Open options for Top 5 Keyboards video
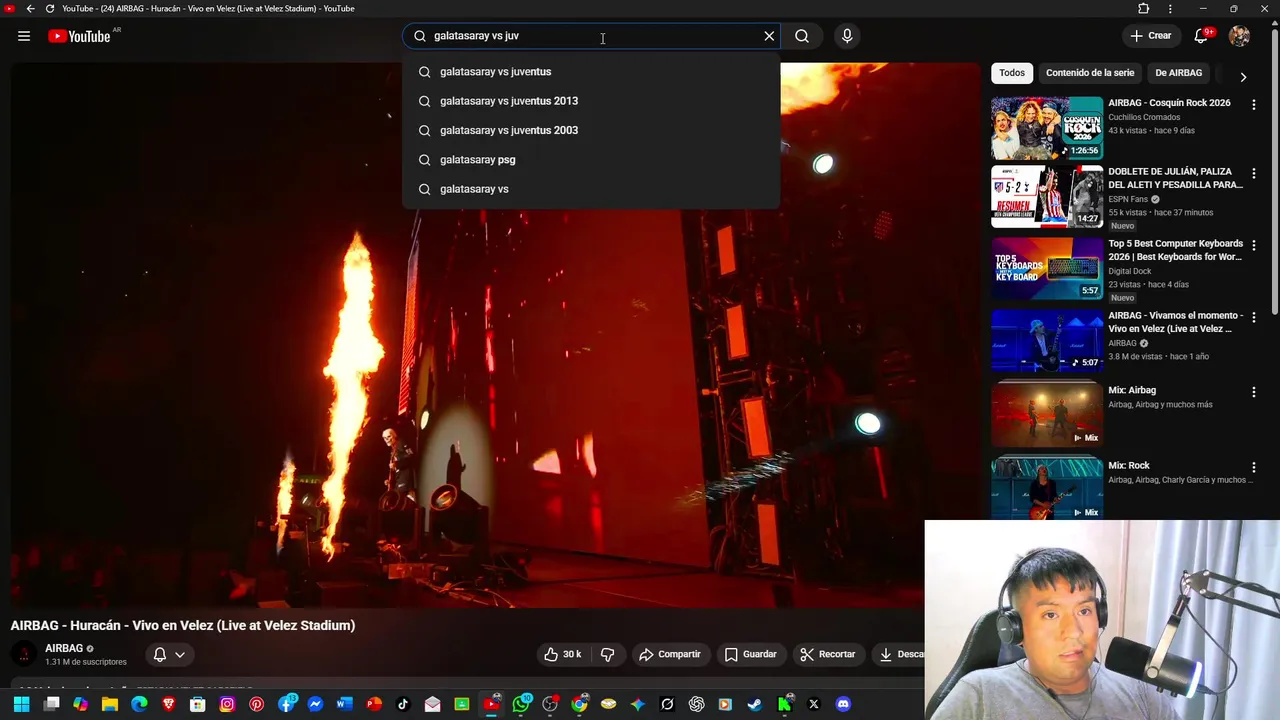This screenshot has height=720, width=1280. (1254, 246)
